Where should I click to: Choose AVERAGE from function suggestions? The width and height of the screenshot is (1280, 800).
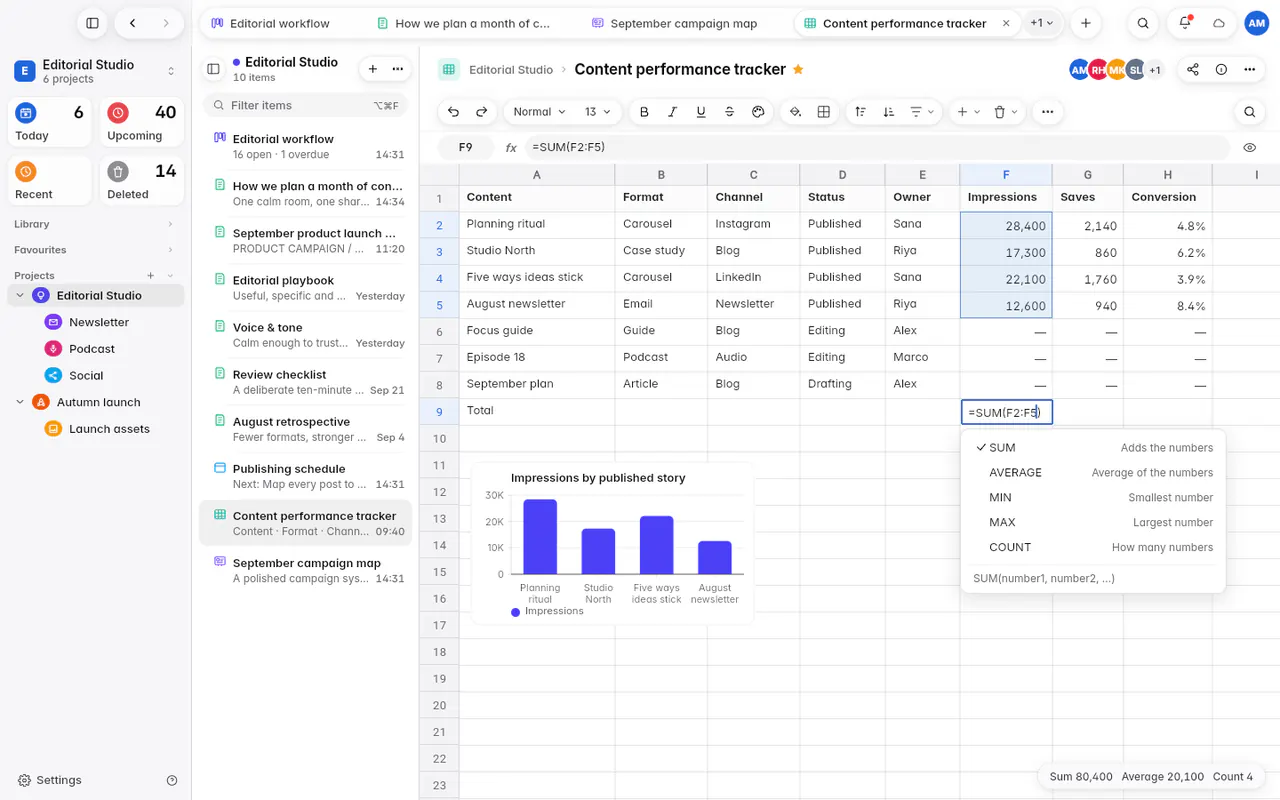pyautogui.click(x=1094, y=473)
